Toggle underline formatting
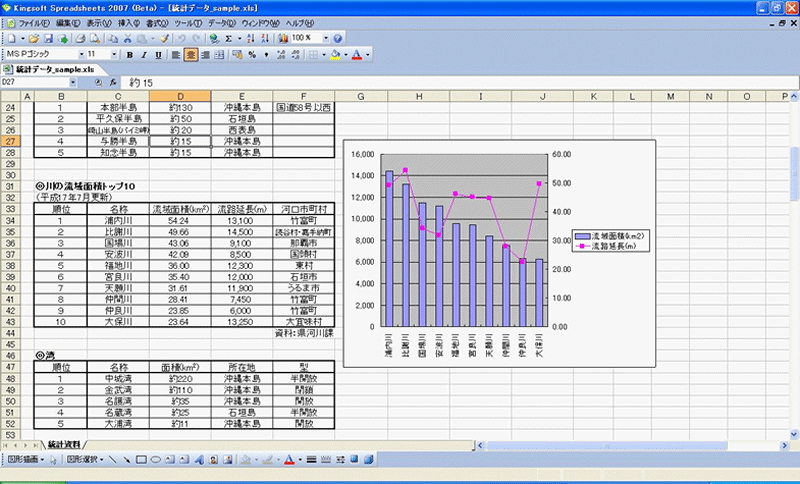 pos(158,55)
